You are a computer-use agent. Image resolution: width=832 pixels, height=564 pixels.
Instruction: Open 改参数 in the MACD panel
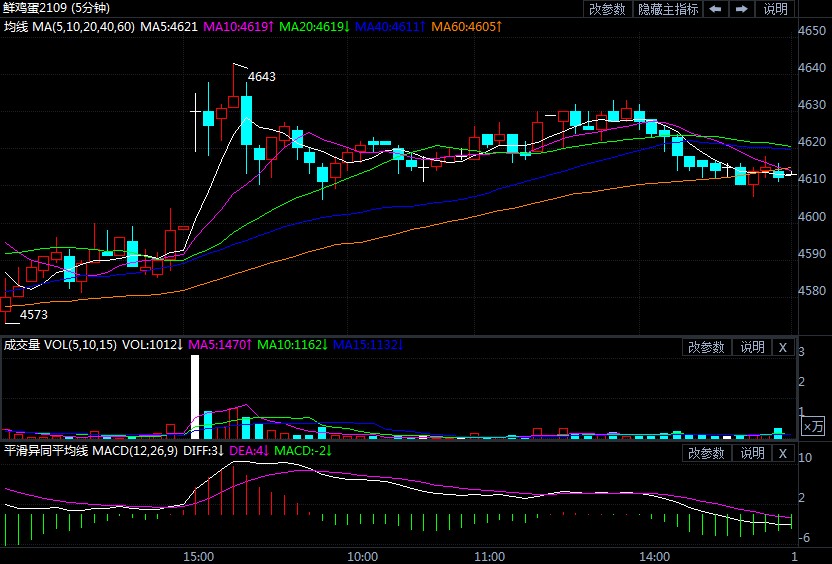coord(707,453)
